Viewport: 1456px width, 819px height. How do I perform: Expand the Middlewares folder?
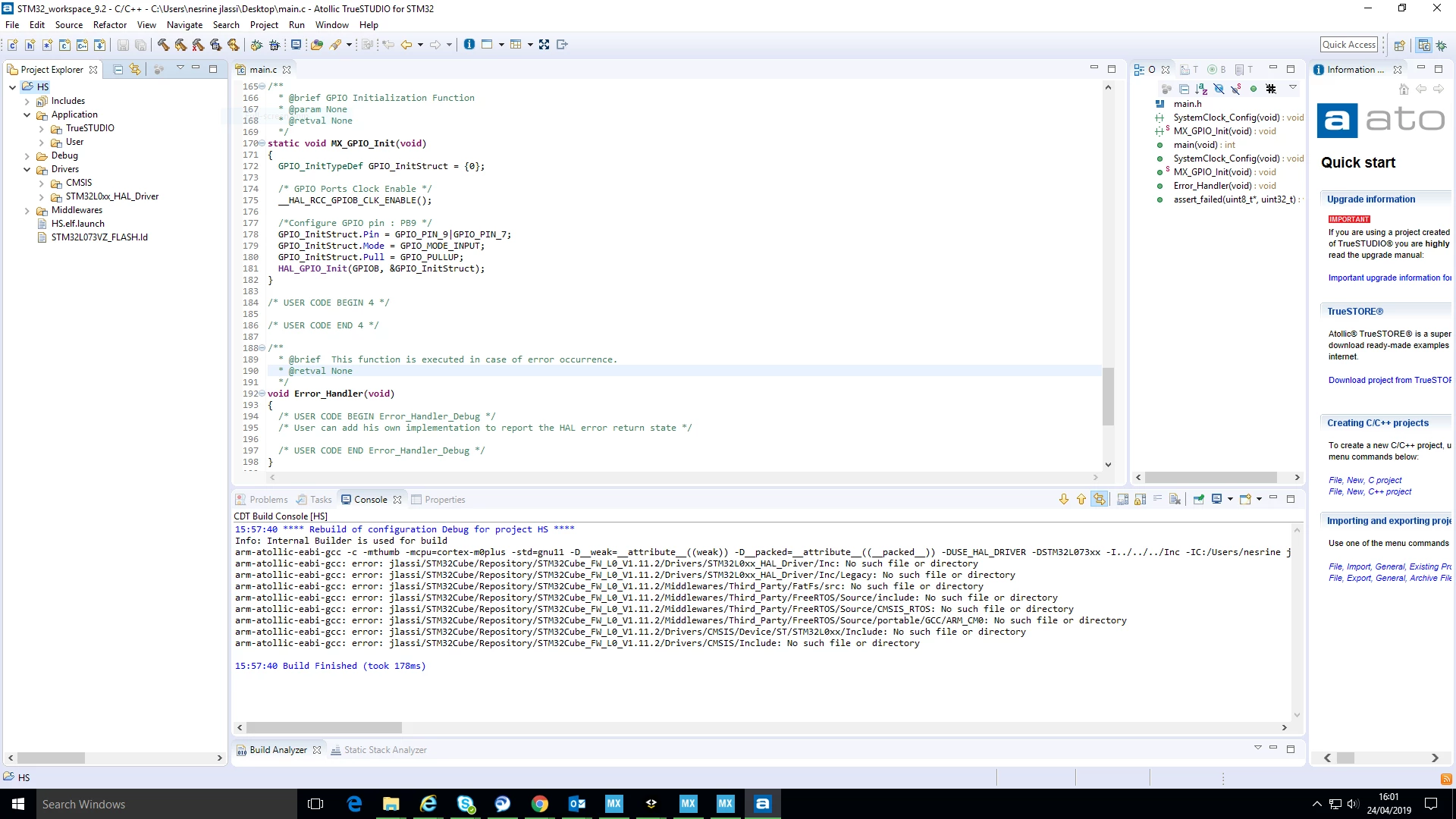(x=27, y=210)
